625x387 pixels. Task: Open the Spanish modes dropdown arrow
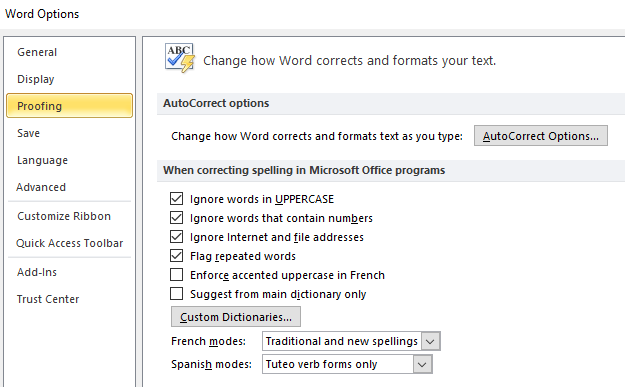pos(422,364)
